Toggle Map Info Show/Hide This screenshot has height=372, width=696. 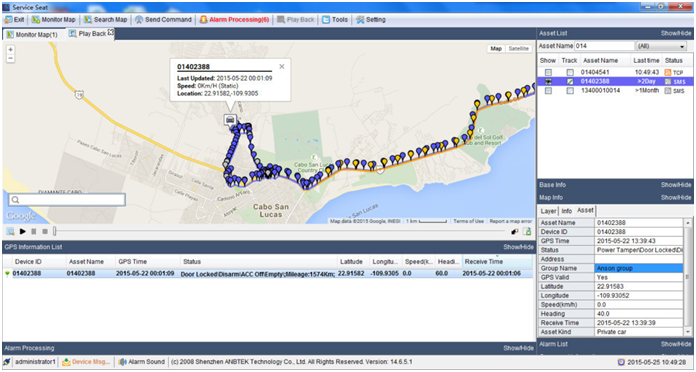[x=676, y=198]
